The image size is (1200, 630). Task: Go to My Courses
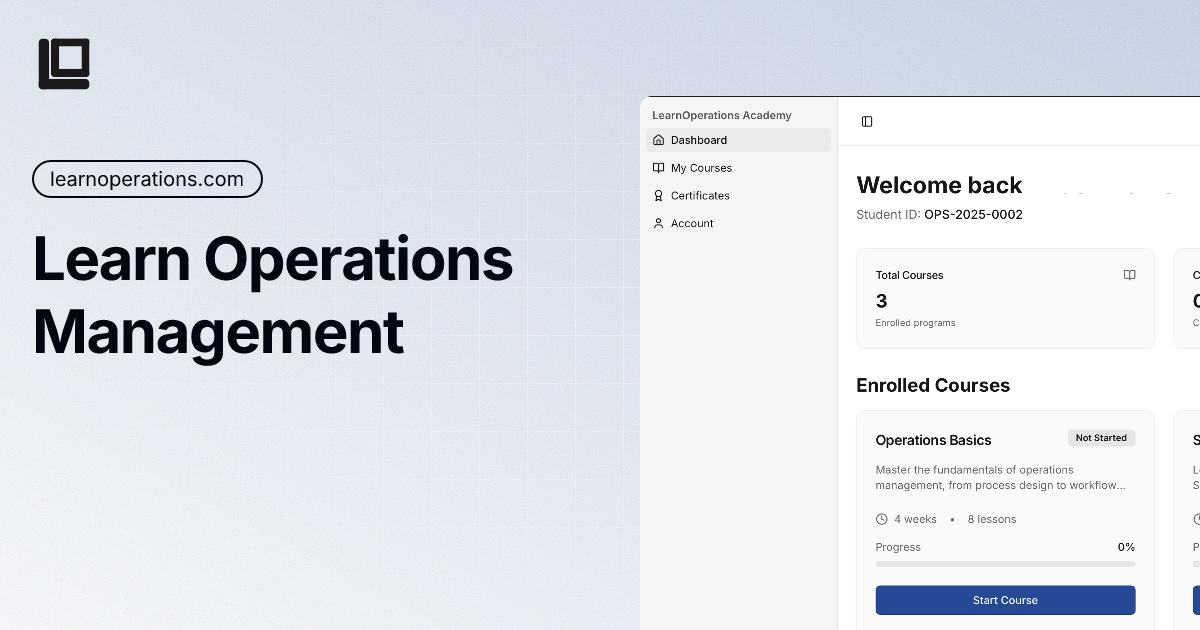pyautogui.click(x=738, y=168)
